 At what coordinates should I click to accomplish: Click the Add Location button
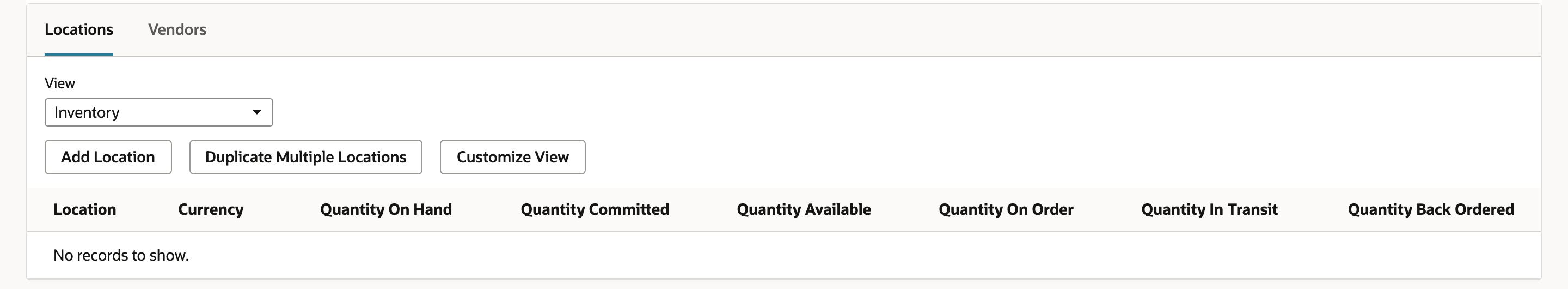tap(108, 156)
